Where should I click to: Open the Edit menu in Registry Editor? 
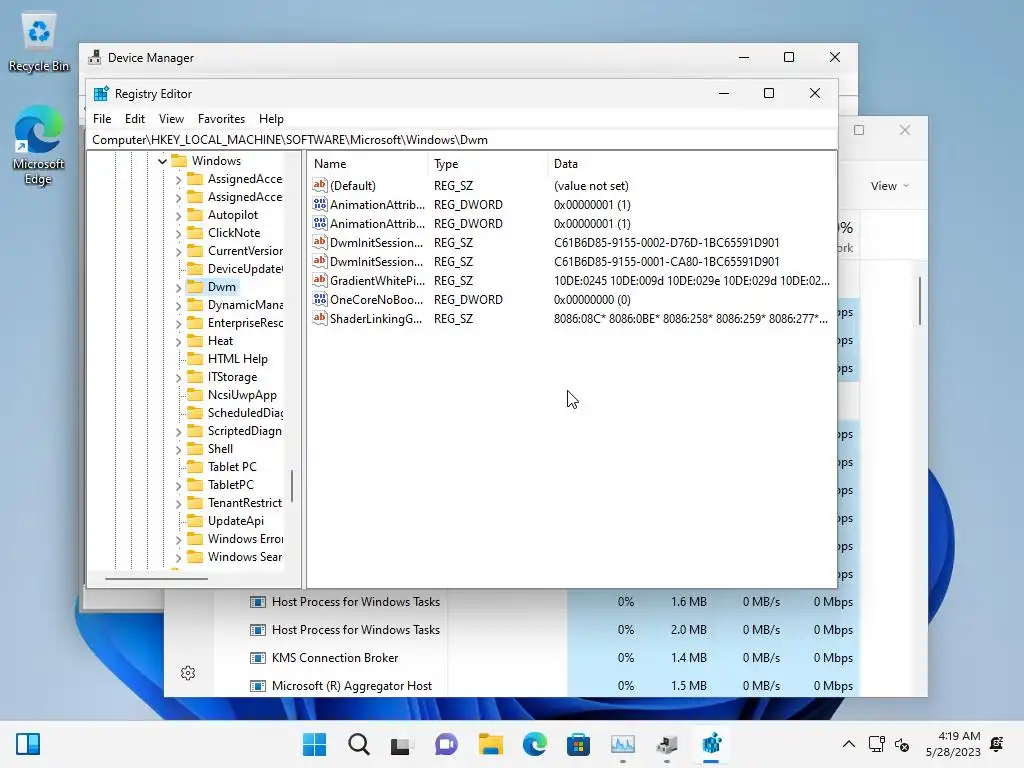(x=135, y=119)
